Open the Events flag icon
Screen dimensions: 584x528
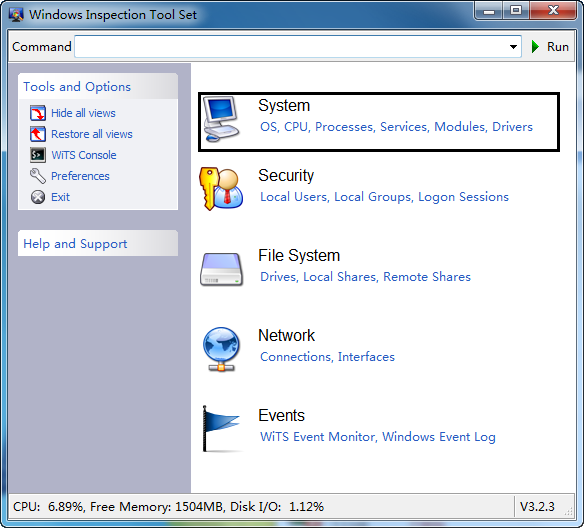click(221, 429)
